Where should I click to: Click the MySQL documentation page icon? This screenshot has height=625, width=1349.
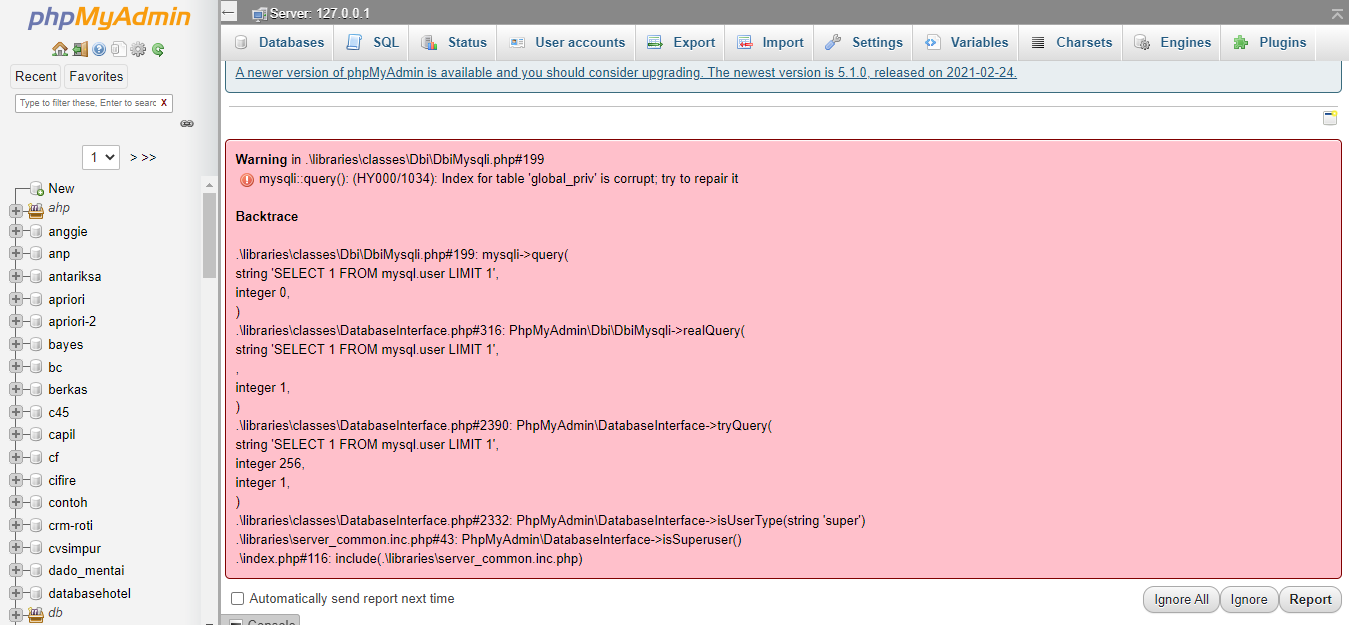pyautogui.click(x=118, y=48)
